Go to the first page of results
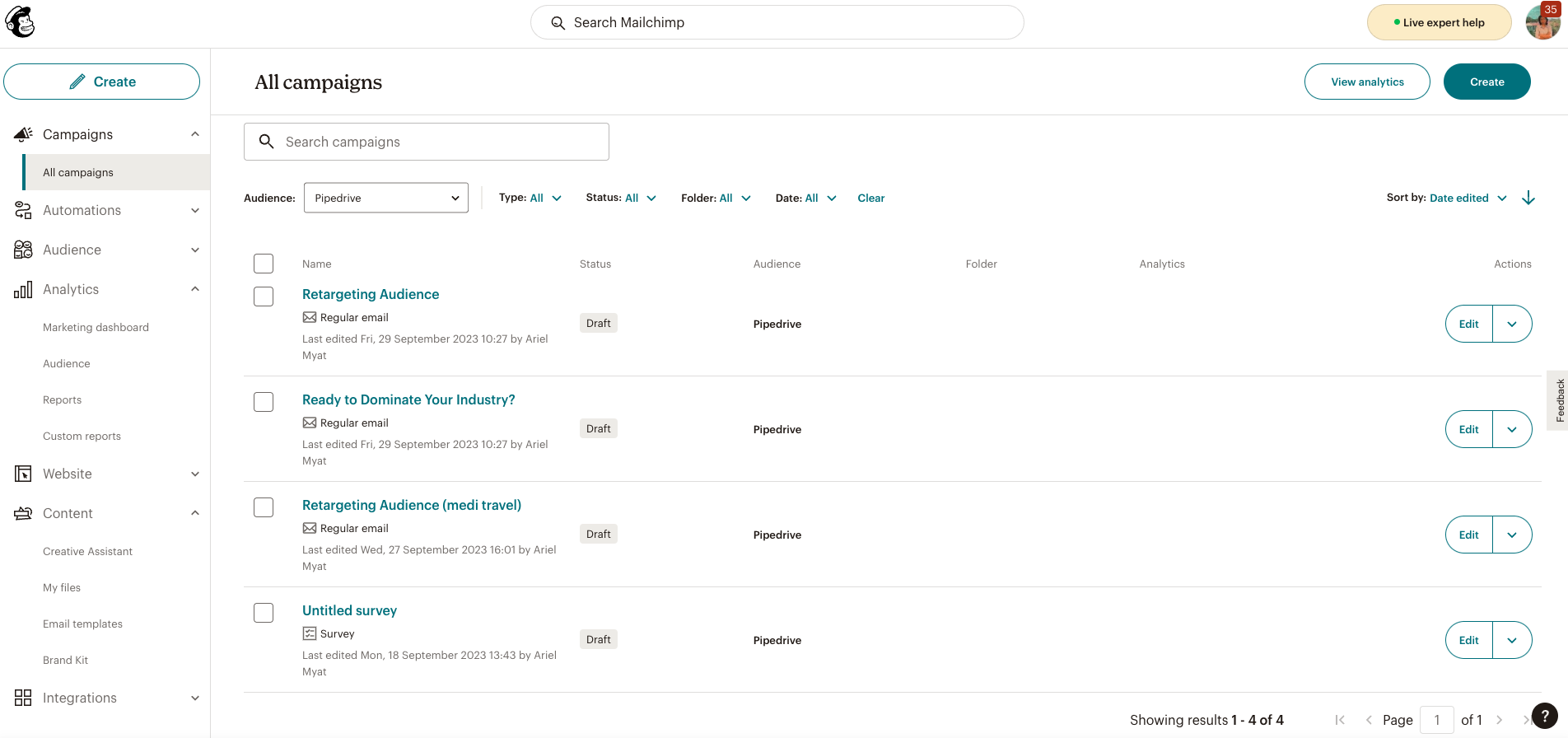 point(1340,720)
